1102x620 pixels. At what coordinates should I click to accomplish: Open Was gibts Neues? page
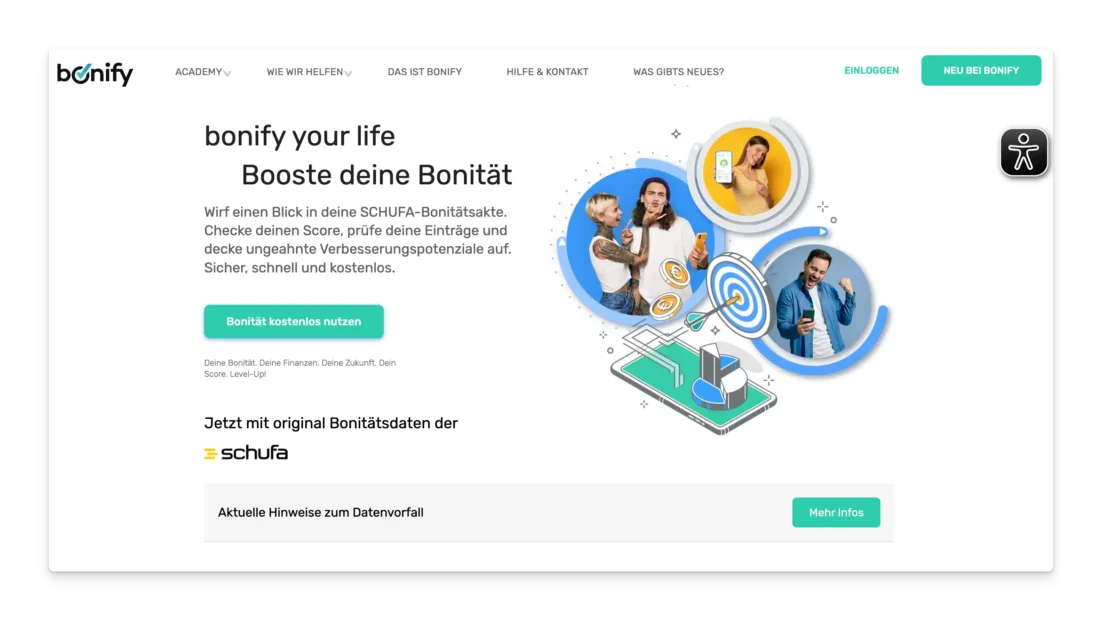pyautogui.click(x=678, y=72)
